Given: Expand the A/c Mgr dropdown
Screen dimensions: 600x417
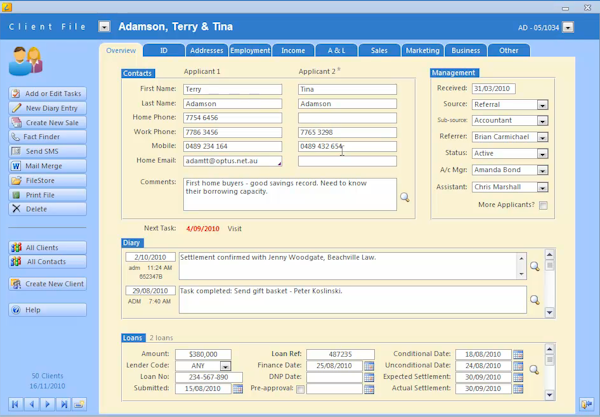Looking at the screenshot, I should [542, 170].
